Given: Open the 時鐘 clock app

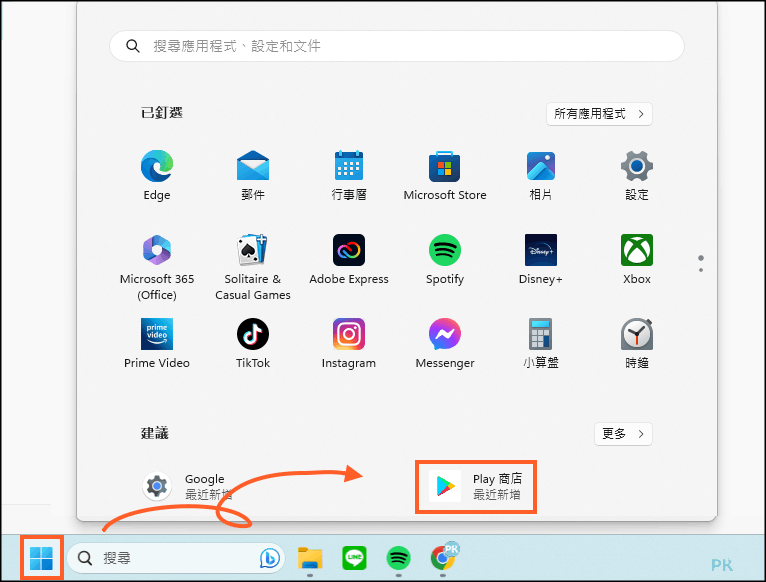Looking at the screenshot, I should pyautogui.click(x=637, y=344).
